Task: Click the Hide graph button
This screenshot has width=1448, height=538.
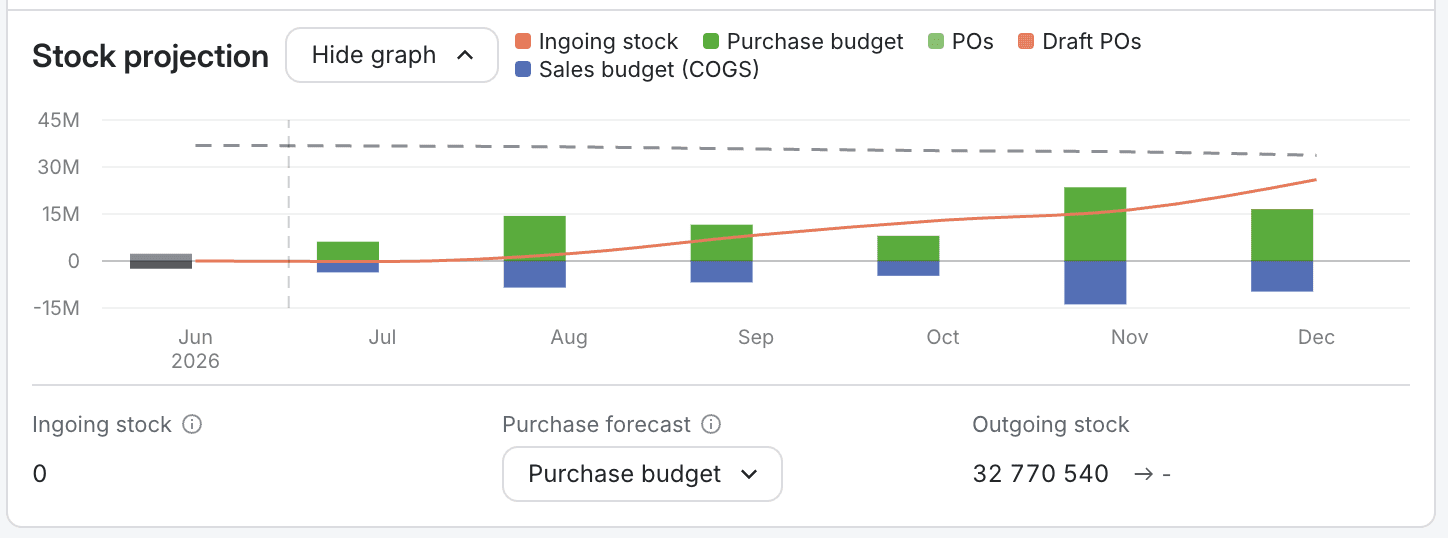Action: (392, 55)
